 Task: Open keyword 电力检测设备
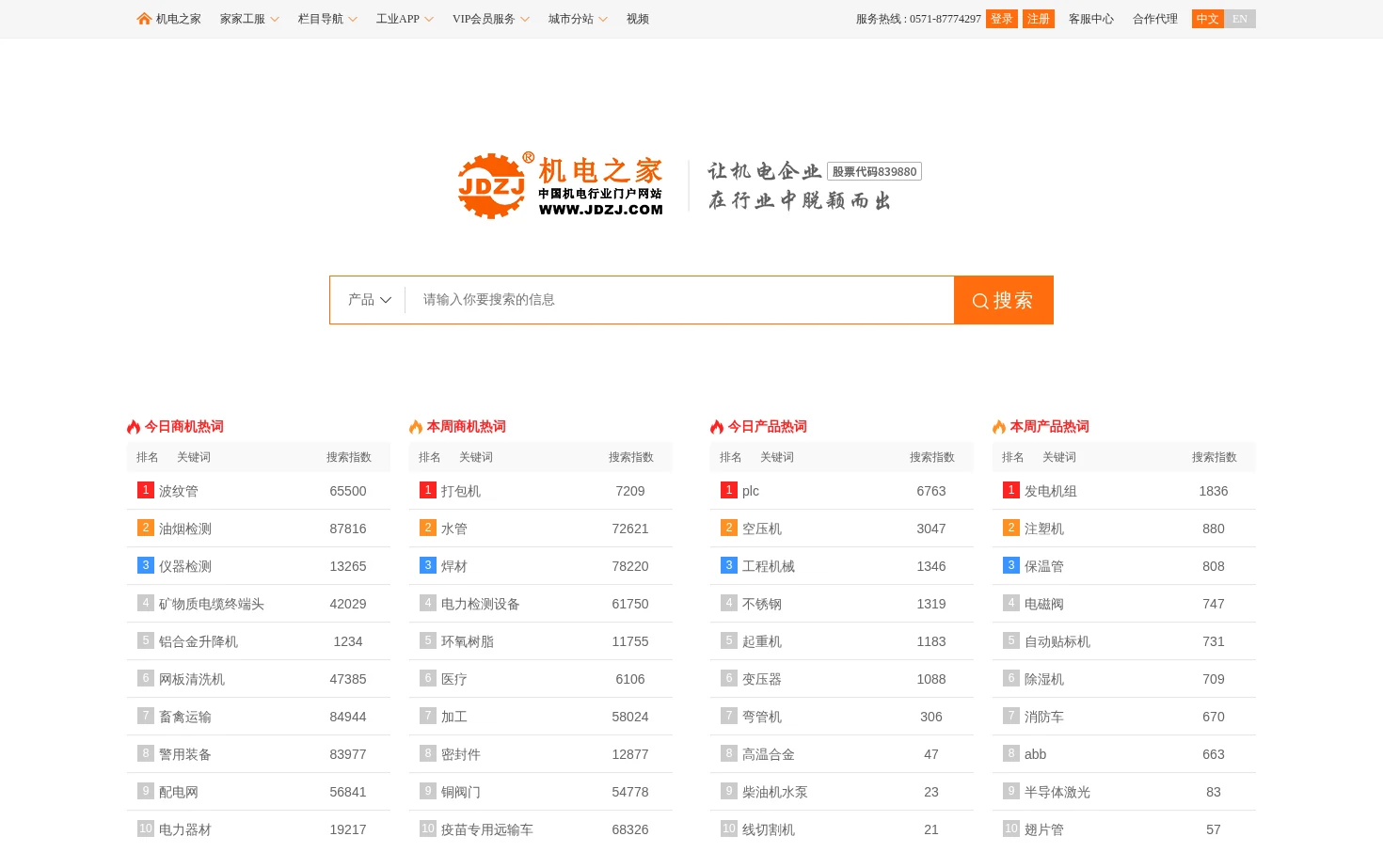481,604
